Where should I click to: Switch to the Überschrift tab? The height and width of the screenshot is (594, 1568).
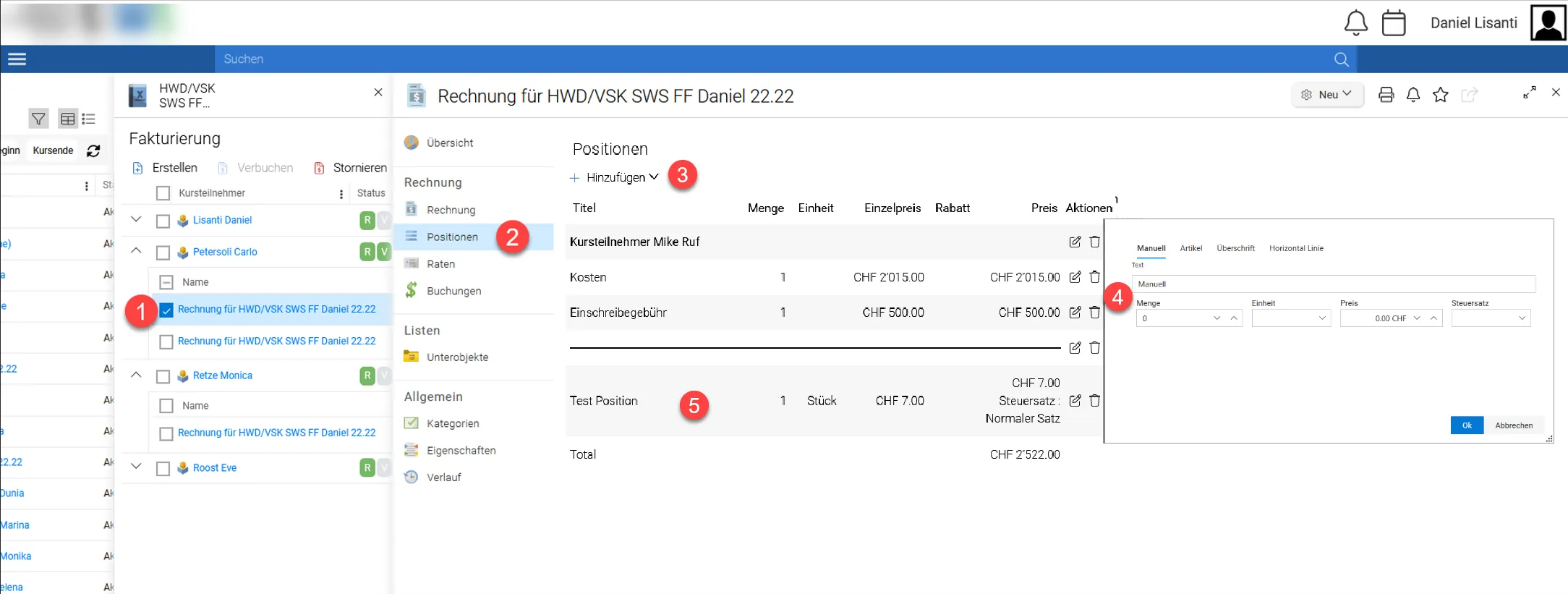click(1235, 248)
